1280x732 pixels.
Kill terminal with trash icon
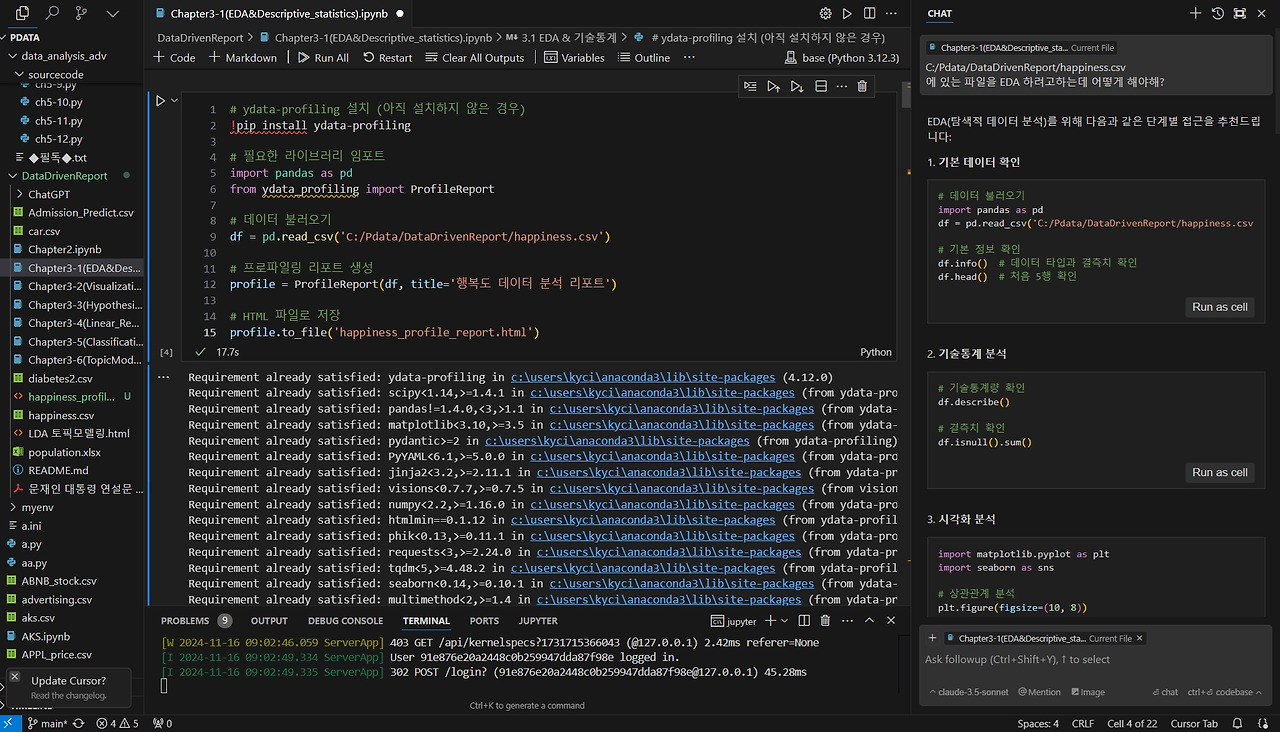(x=824, y=621)
